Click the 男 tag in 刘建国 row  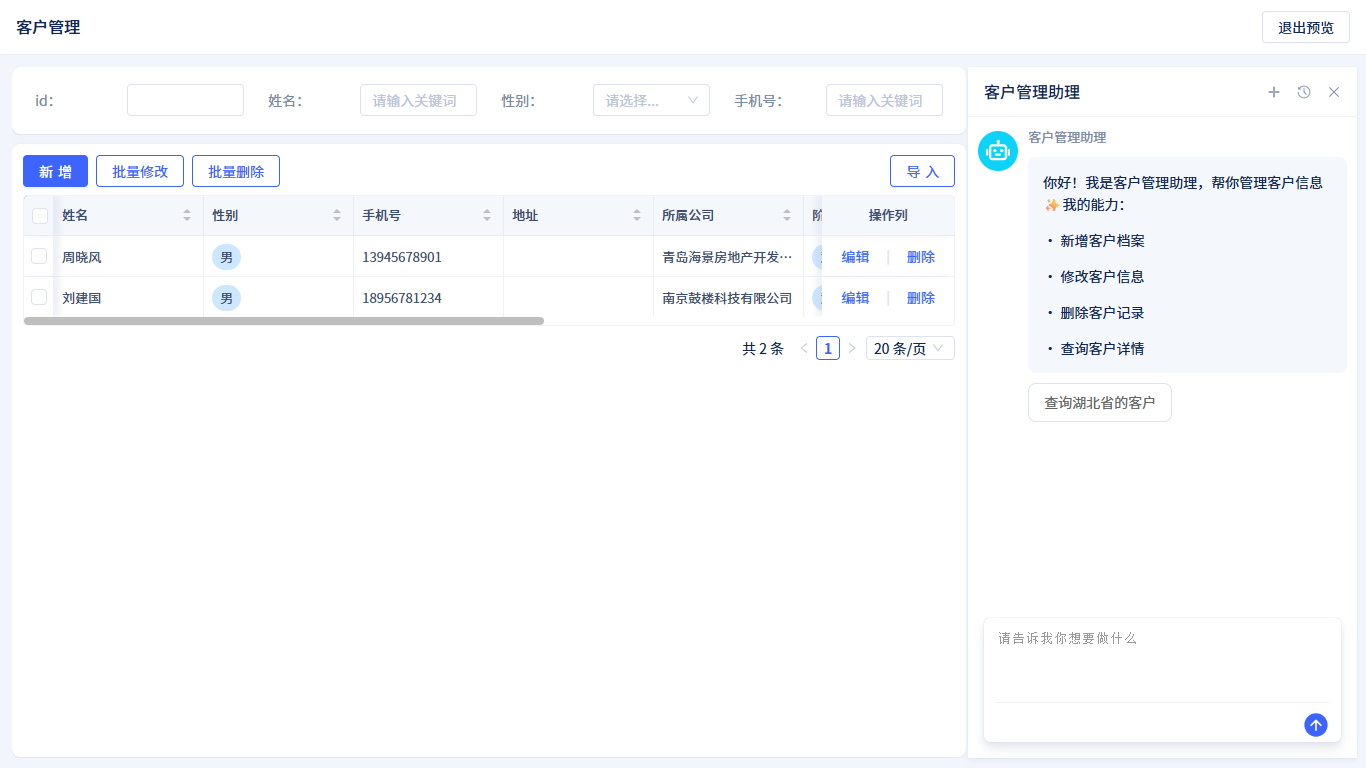(x=226, y=298)
